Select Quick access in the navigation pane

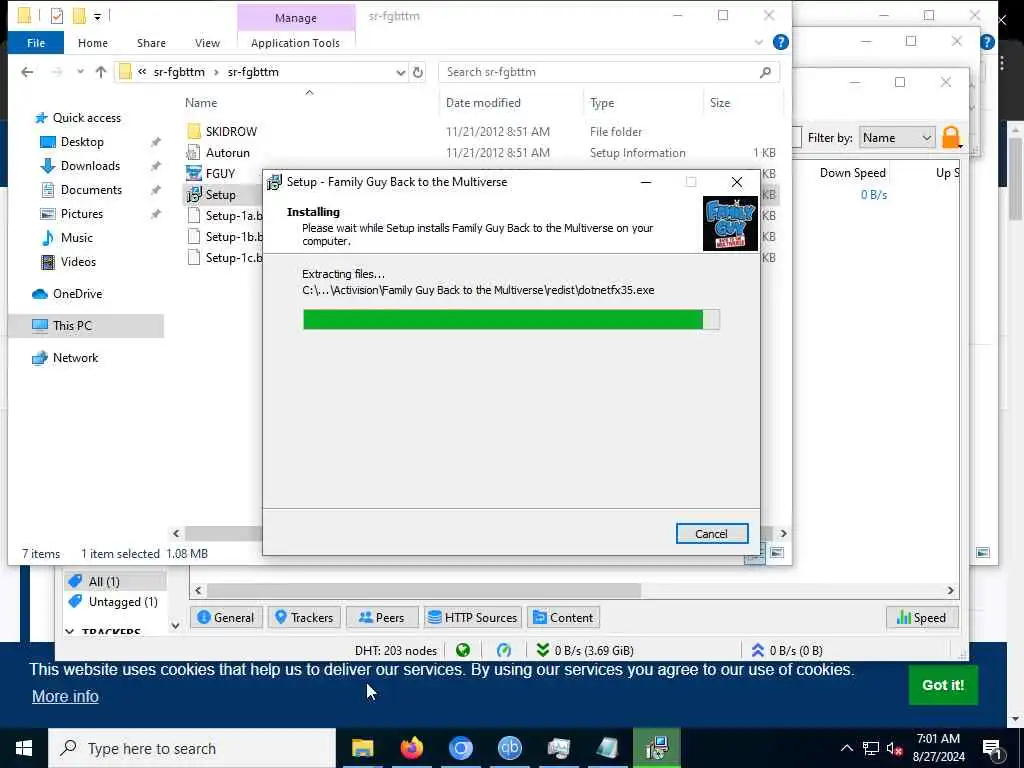tap(86, 118)
